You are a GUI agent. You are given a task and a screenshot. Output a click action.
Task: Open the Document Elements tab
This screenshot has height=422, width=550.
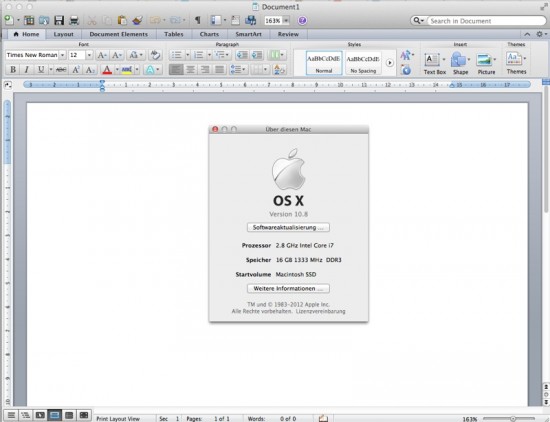point(119,34)
